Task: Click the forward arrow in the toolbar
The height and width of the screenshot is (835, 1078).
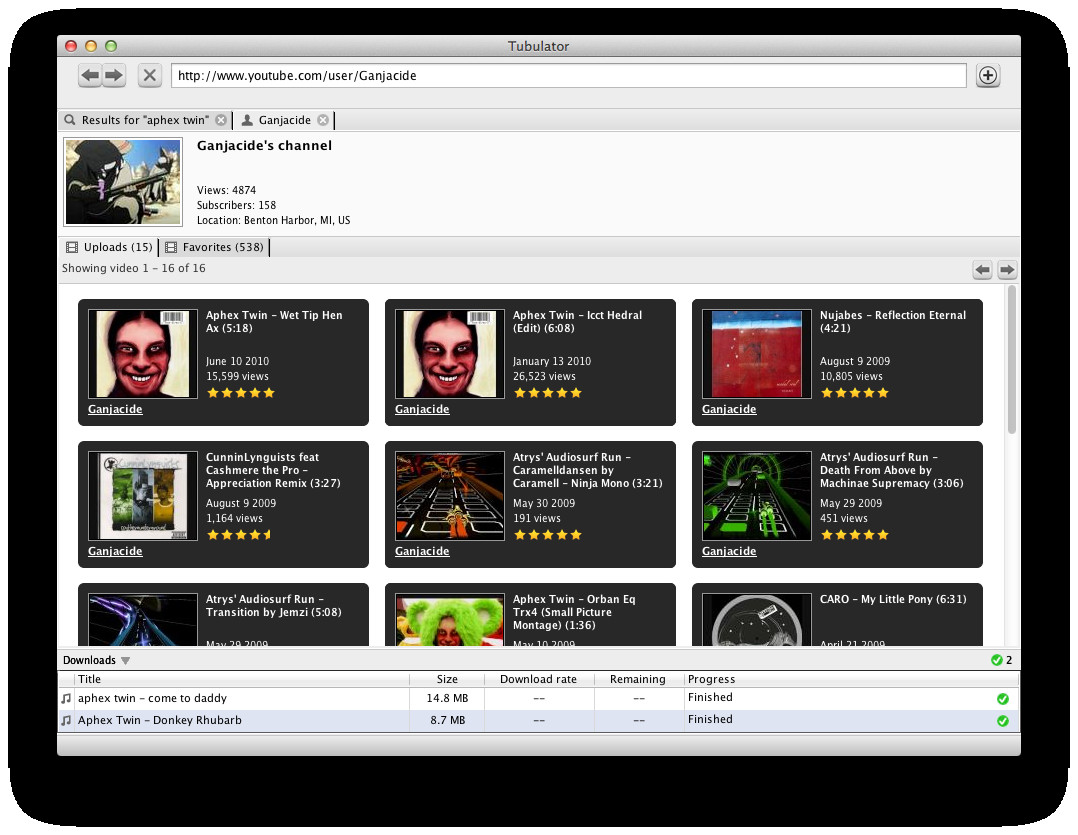Action: (114, 75)
